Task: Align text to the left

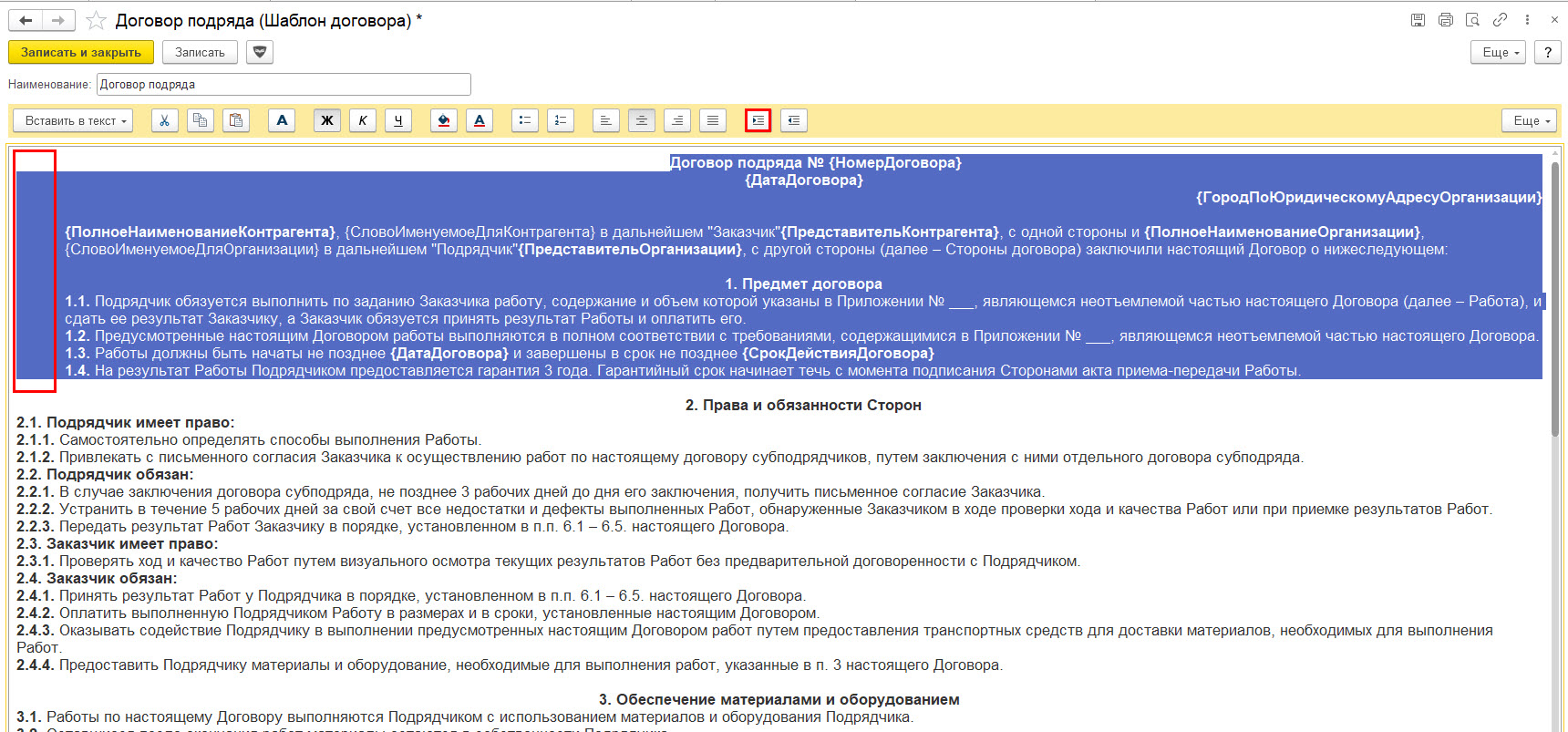Action: 606,120
